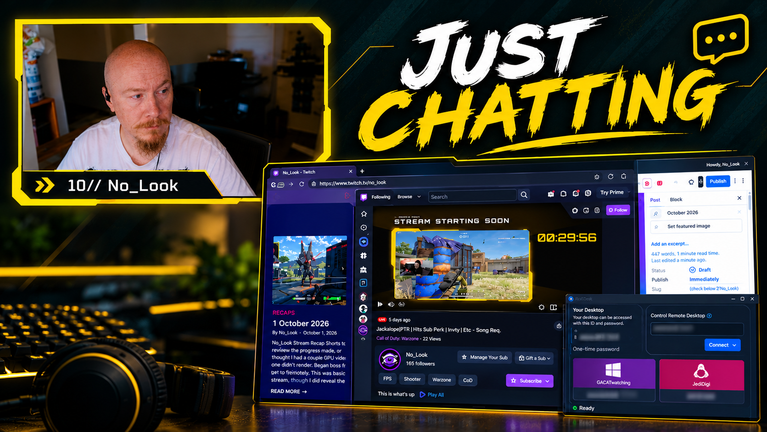Mute the Twitch player with the volume icon

(x=391, y=304)
